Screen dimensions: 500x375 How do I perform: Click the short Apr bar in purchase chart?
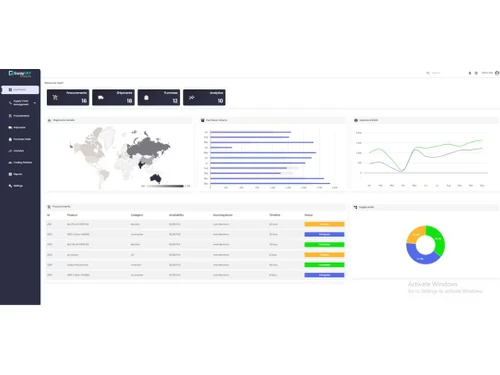pos(221,147)
